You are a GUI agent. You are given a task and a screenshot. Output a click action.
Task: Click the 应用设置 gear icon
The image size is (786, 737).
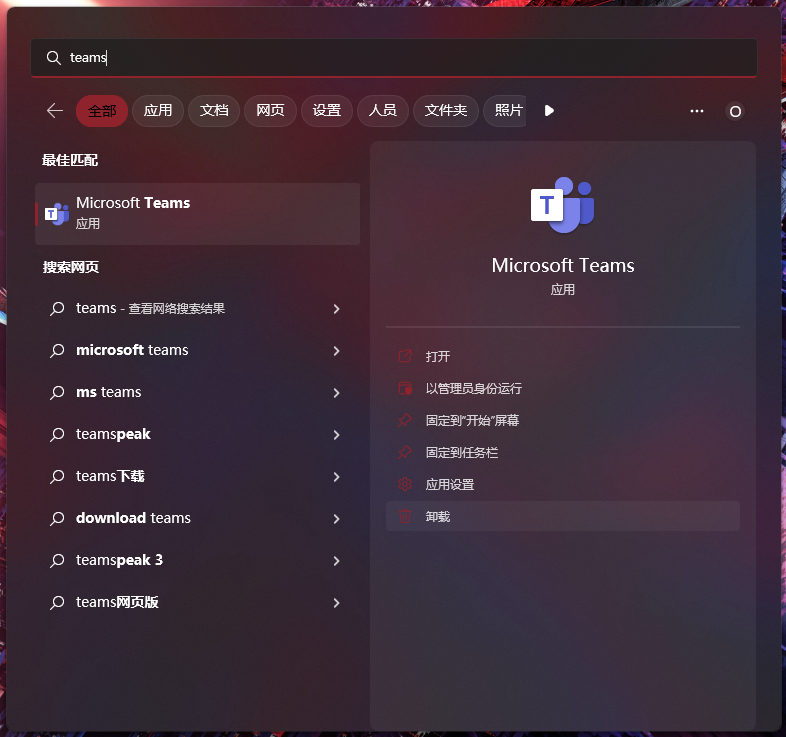(x=405, y=484)
